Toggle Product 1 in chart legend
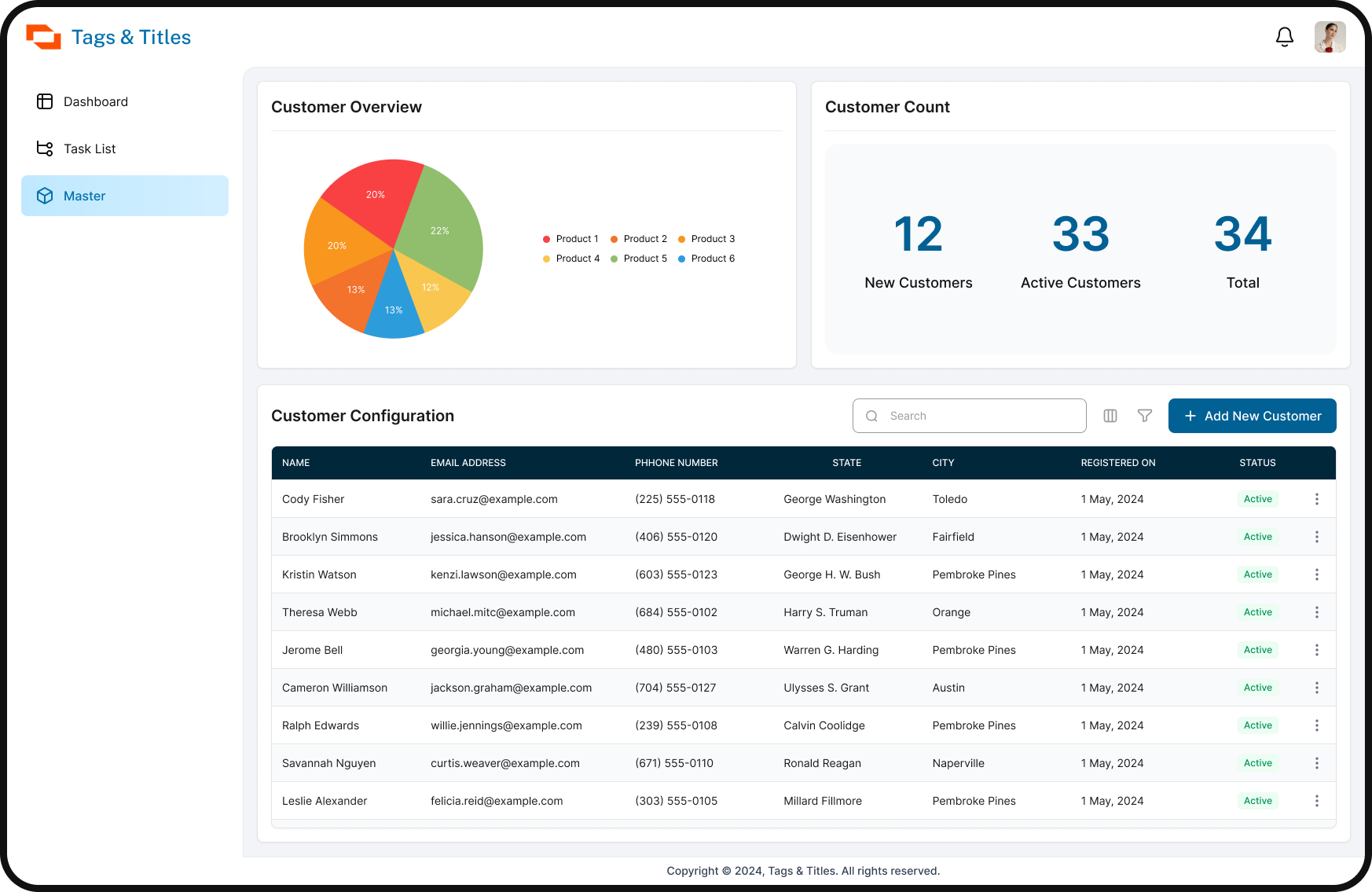The height and width of the screenshot is (892, 1372). tap(570, 239)
